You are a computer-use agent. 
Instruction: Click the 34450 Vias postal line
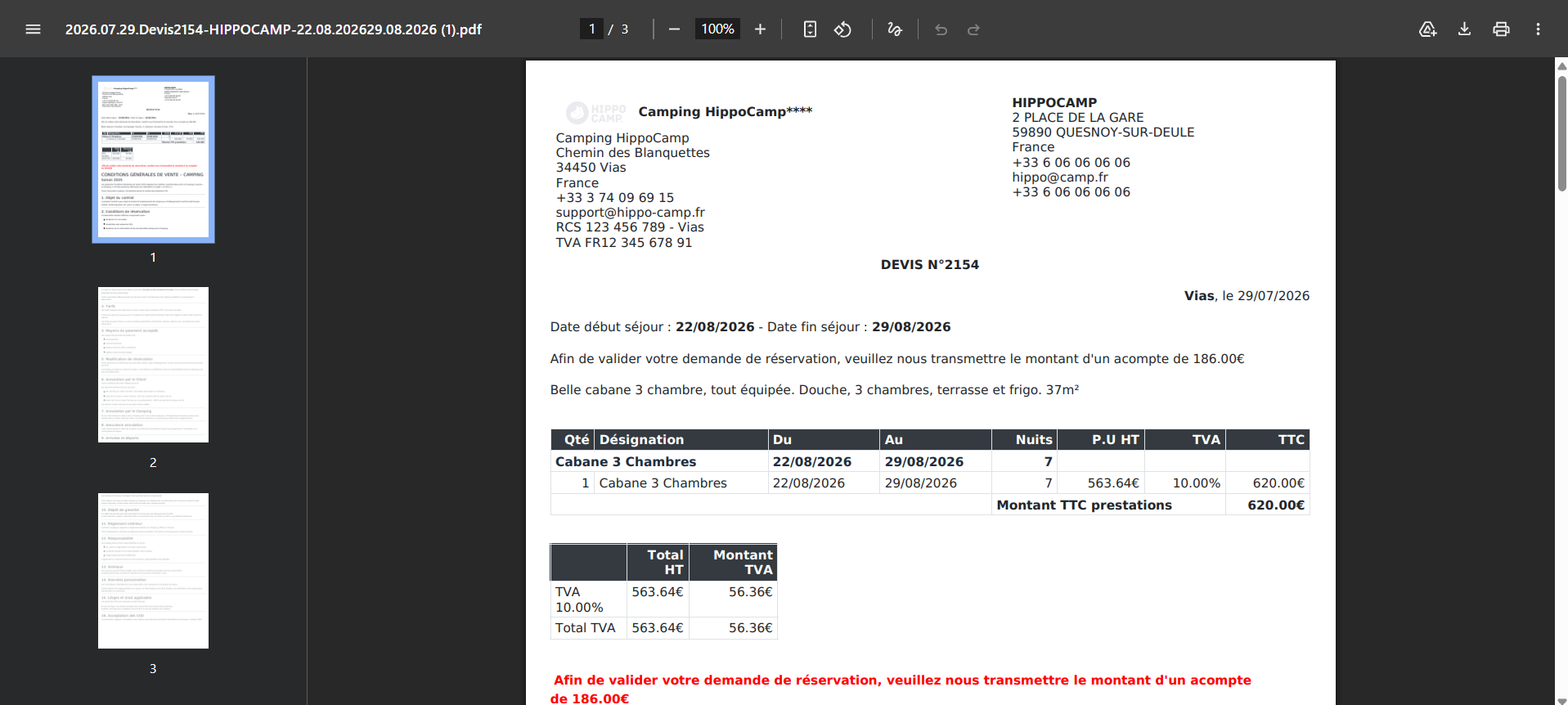(591, 168)
